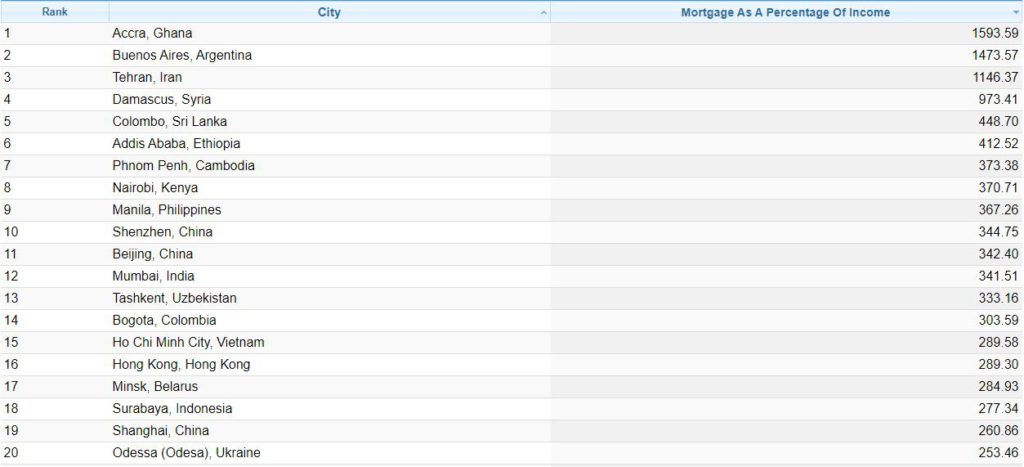Click on Tehran, Iran

(x=147, y=77)
